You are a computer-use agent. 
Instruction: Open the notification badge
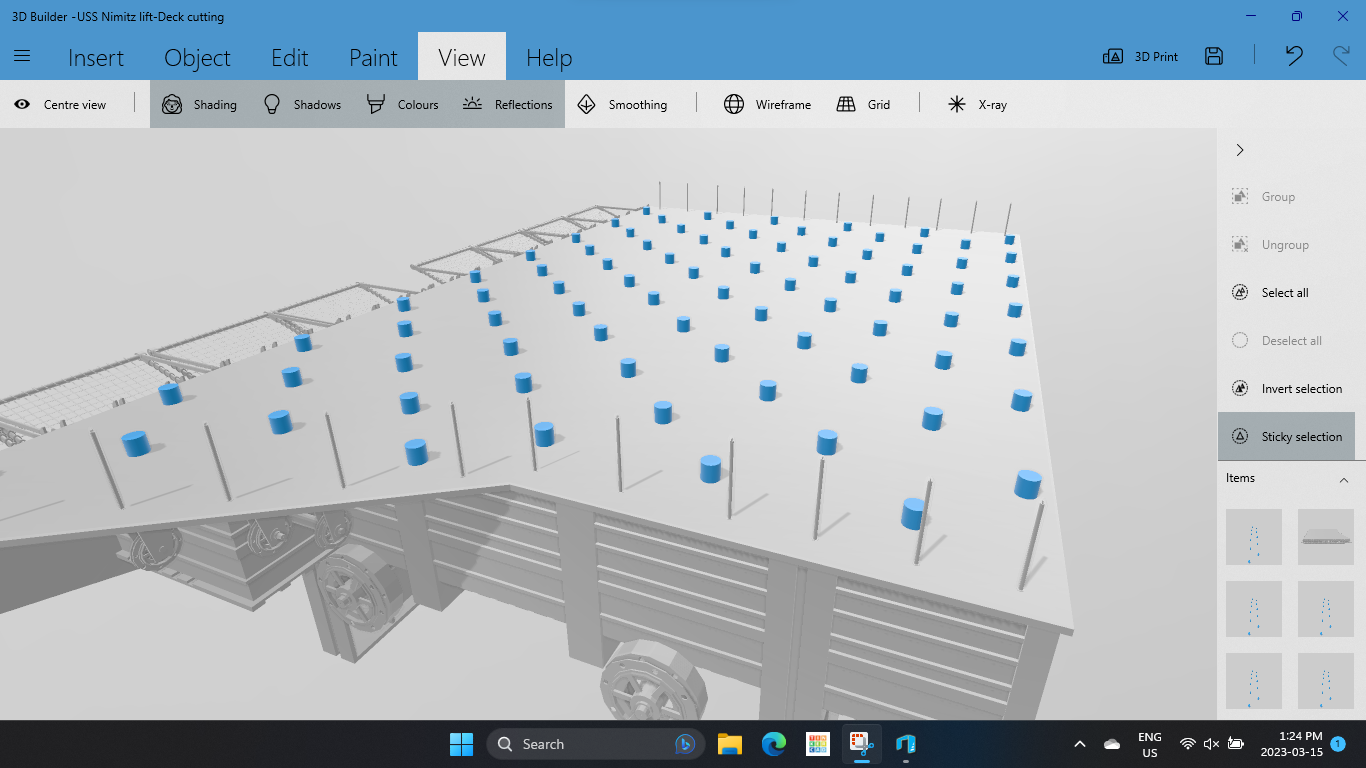pos(1338,744)
